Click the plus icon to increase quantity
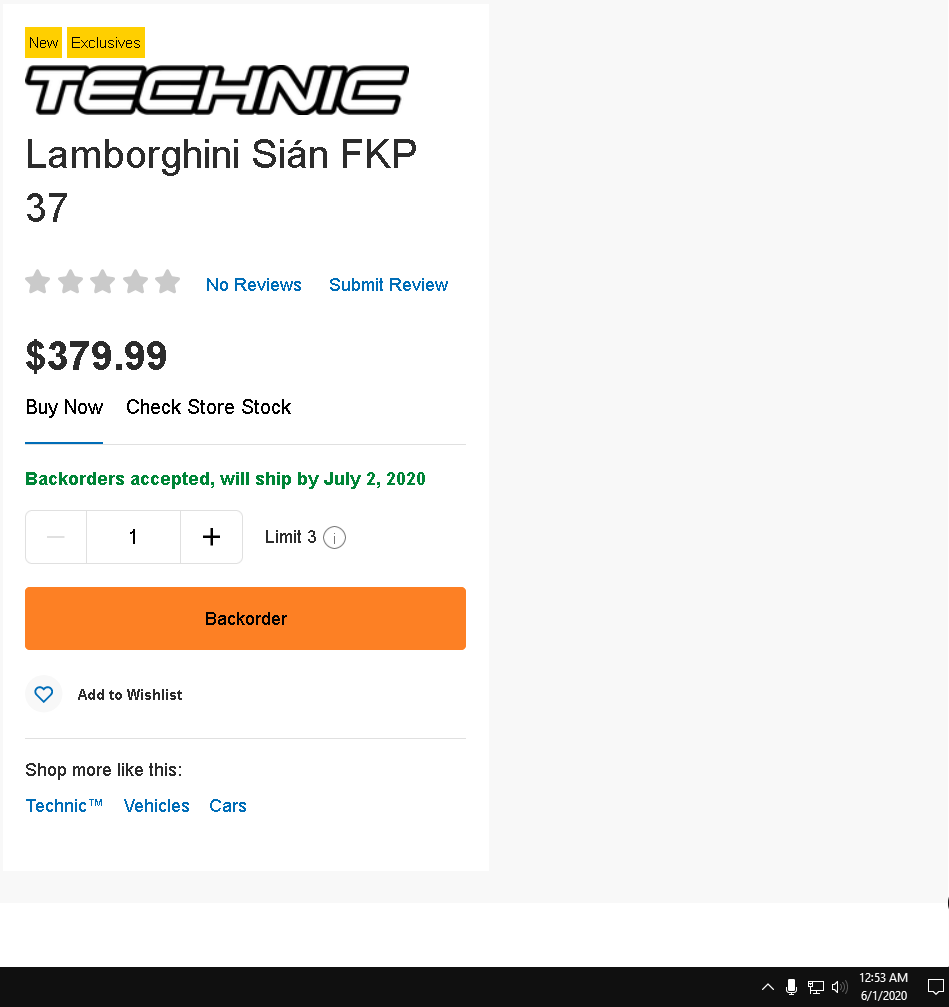 click(x=211, y=537)
